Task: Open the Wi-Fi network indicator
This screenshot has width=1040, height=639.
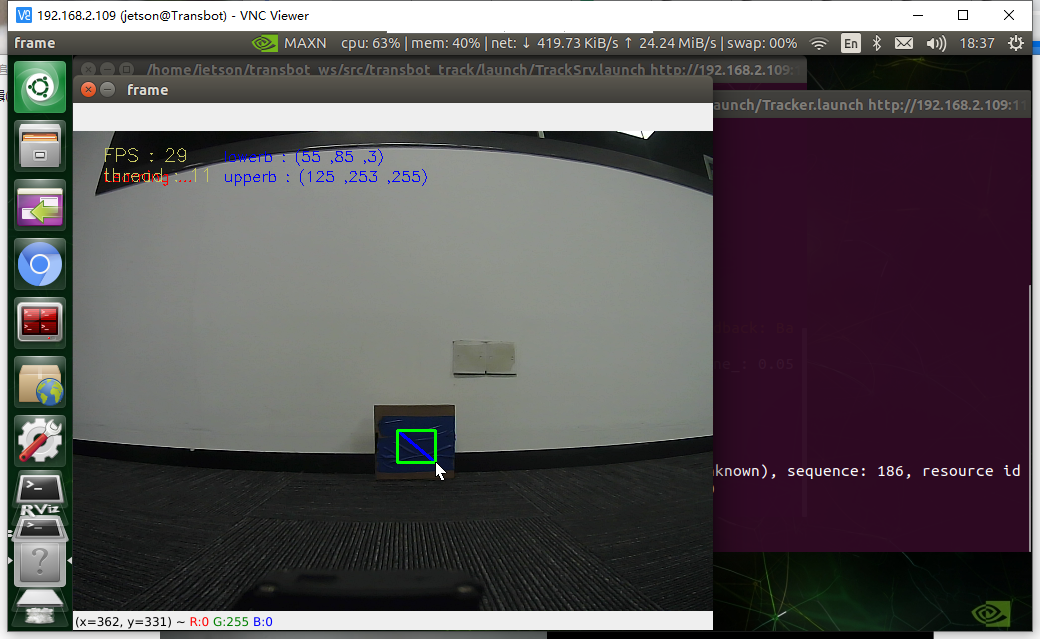Action: (819, 44)
